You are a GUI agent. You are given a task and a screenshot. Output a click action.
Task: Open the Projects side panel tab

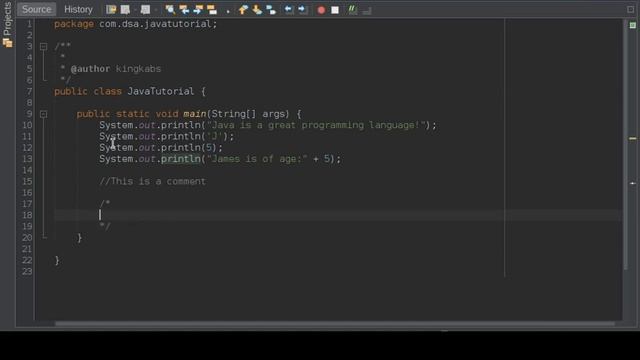coord(7,24)
